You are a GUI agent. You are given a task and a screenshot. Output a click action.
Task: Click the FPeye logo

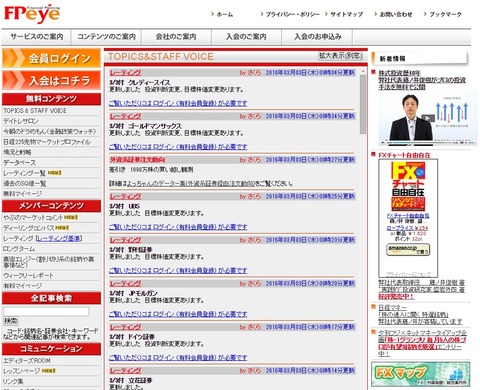coord(32,14)
